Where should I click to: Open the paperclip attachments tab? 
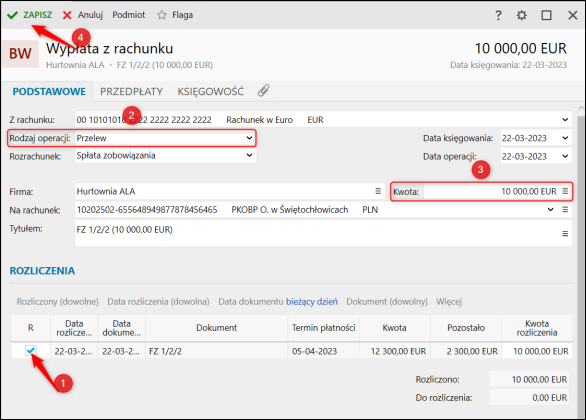click(263, 91)
